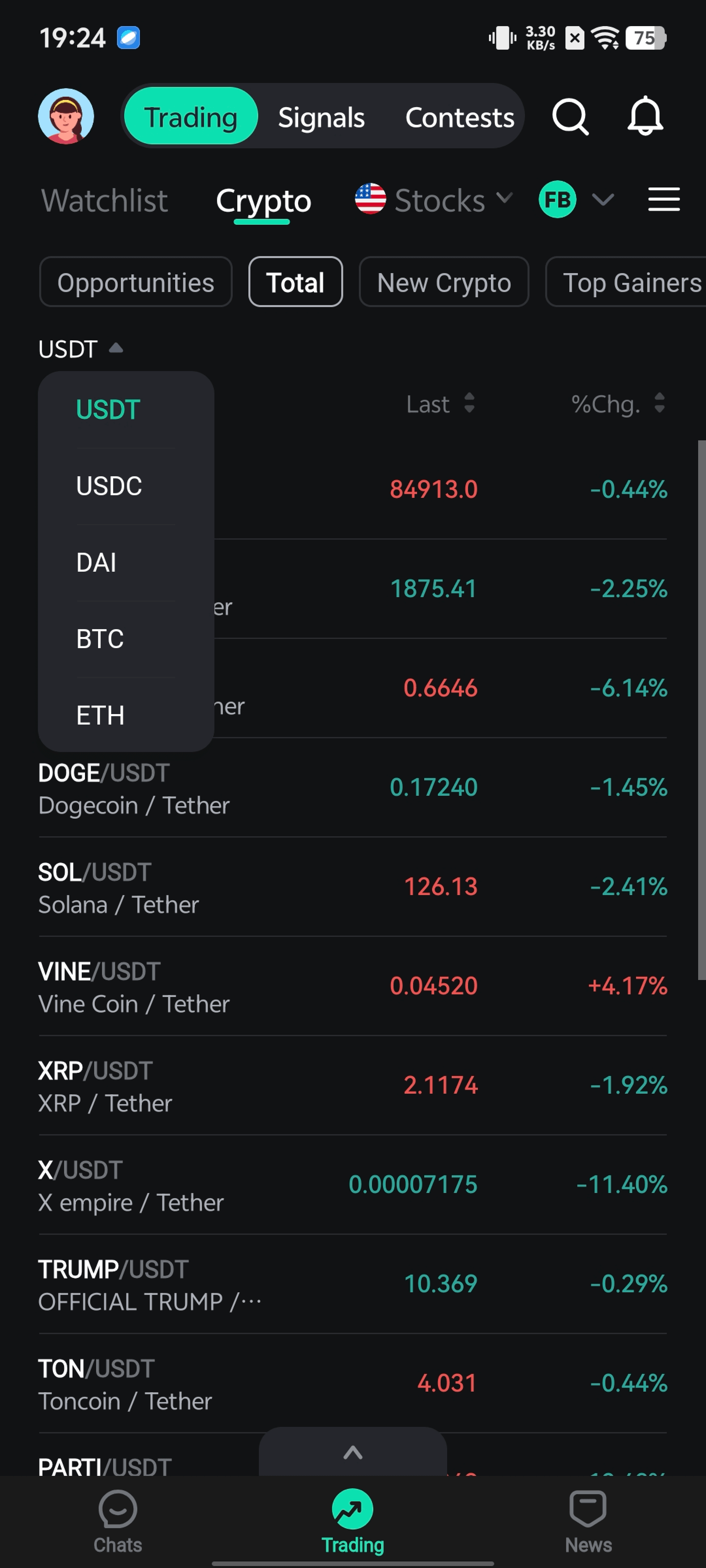Collapse the USDT quote currency dropdown
Viewport: 706px width, 1568px height.
(80, 349)
